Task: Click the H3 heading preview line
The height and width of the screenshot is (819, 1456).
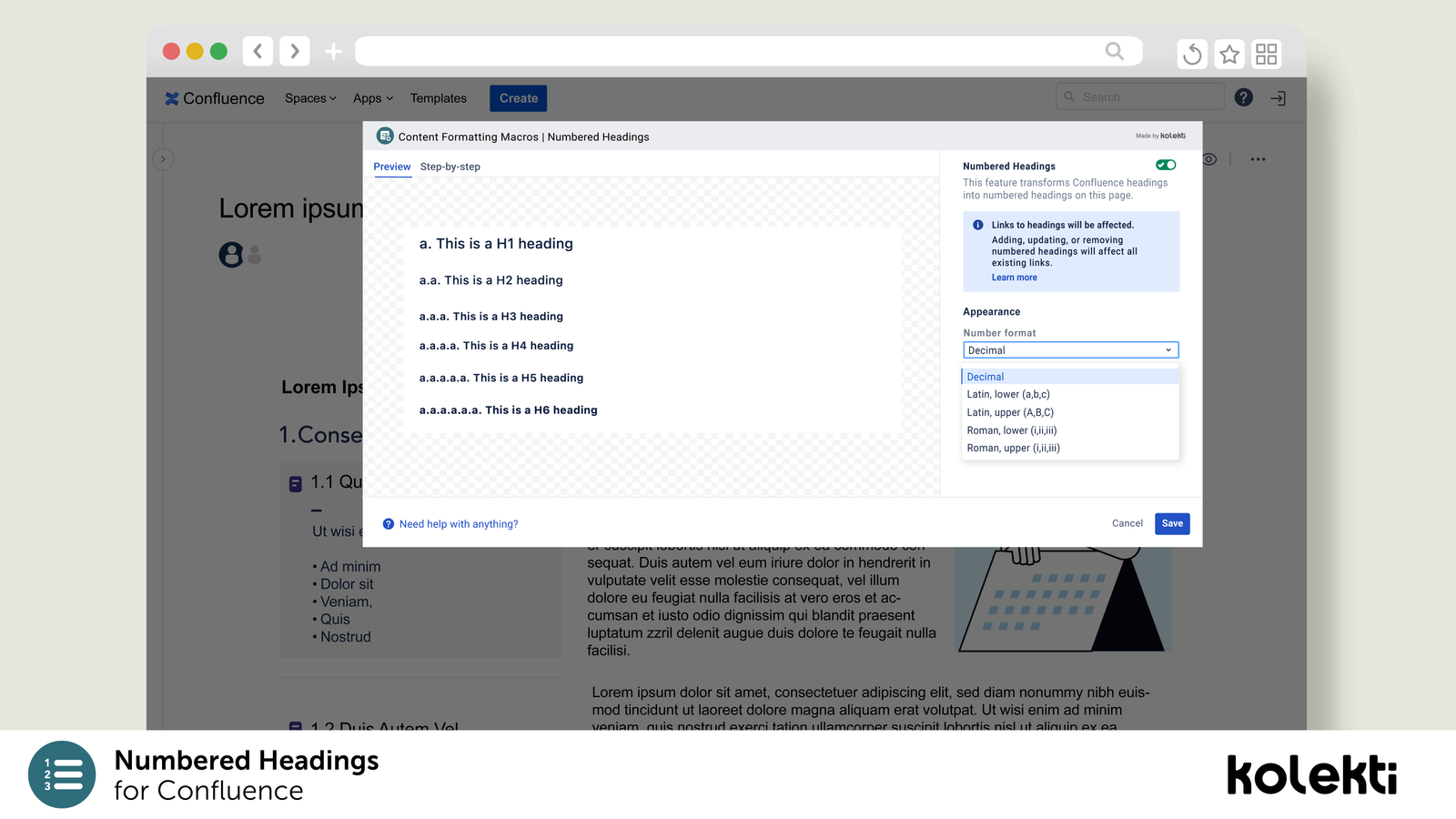Action: click(491, 317)
